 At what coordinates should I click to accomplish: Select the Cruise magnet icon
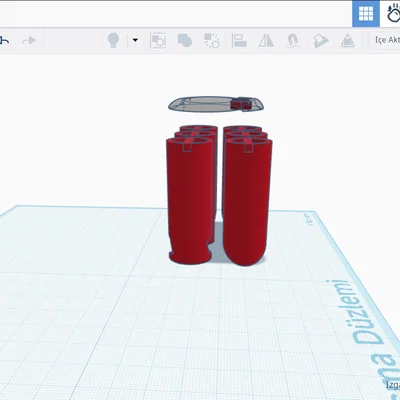coord(293,41)
